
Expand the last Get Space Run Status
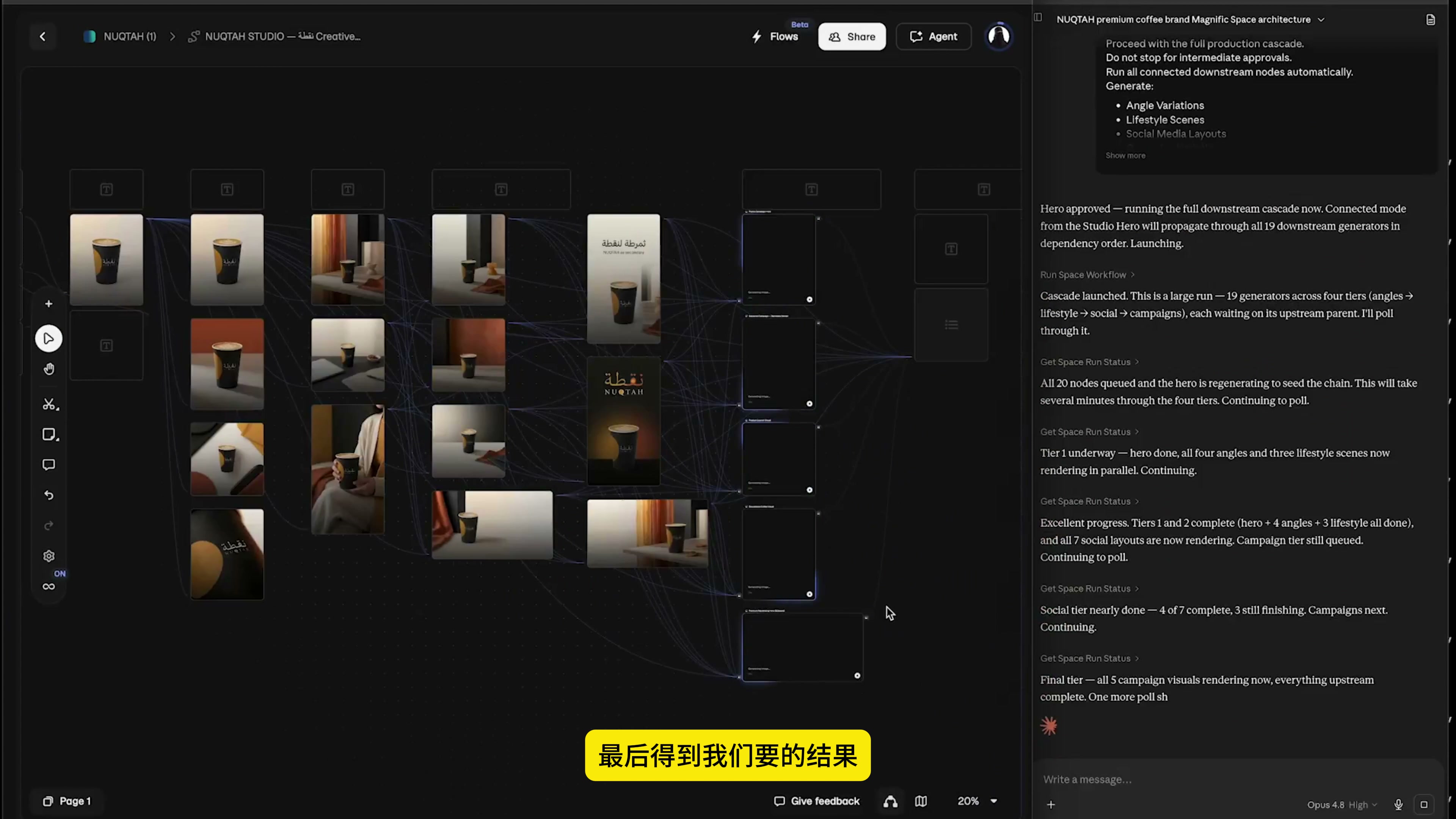[1089, 658]
